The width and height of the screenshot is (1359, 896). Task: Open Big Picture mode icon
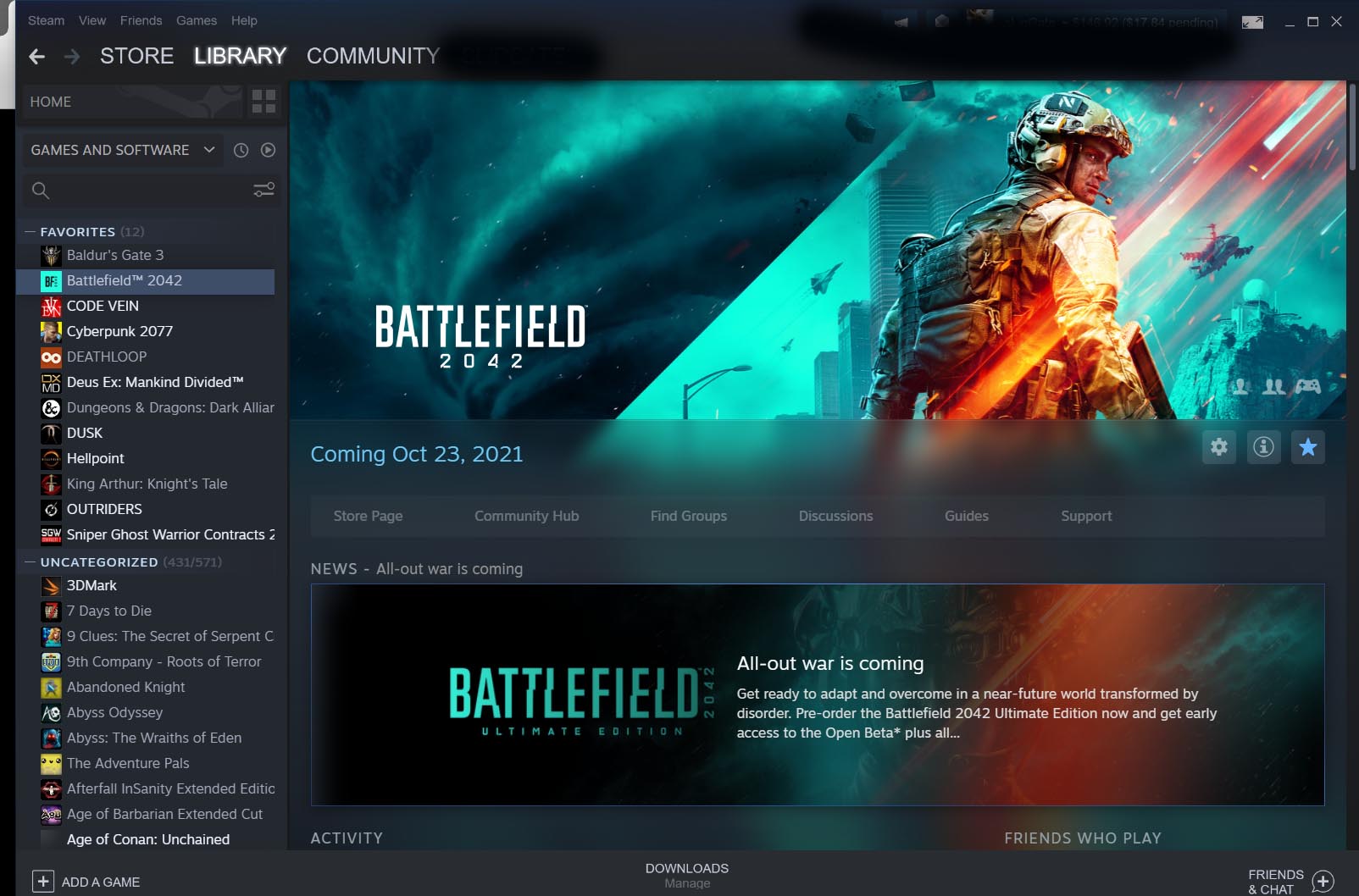[1252, 22]
